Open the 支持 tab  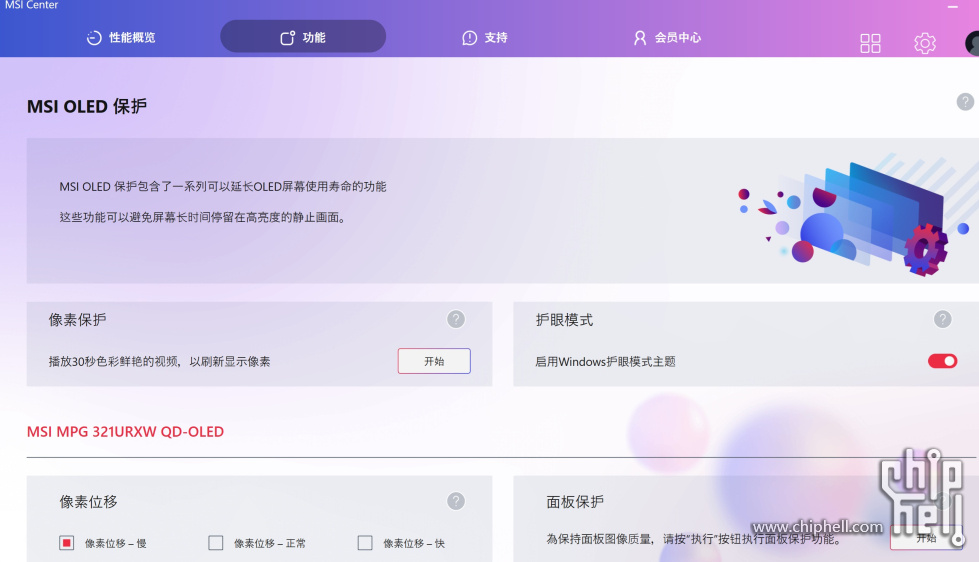coord(485,37)
